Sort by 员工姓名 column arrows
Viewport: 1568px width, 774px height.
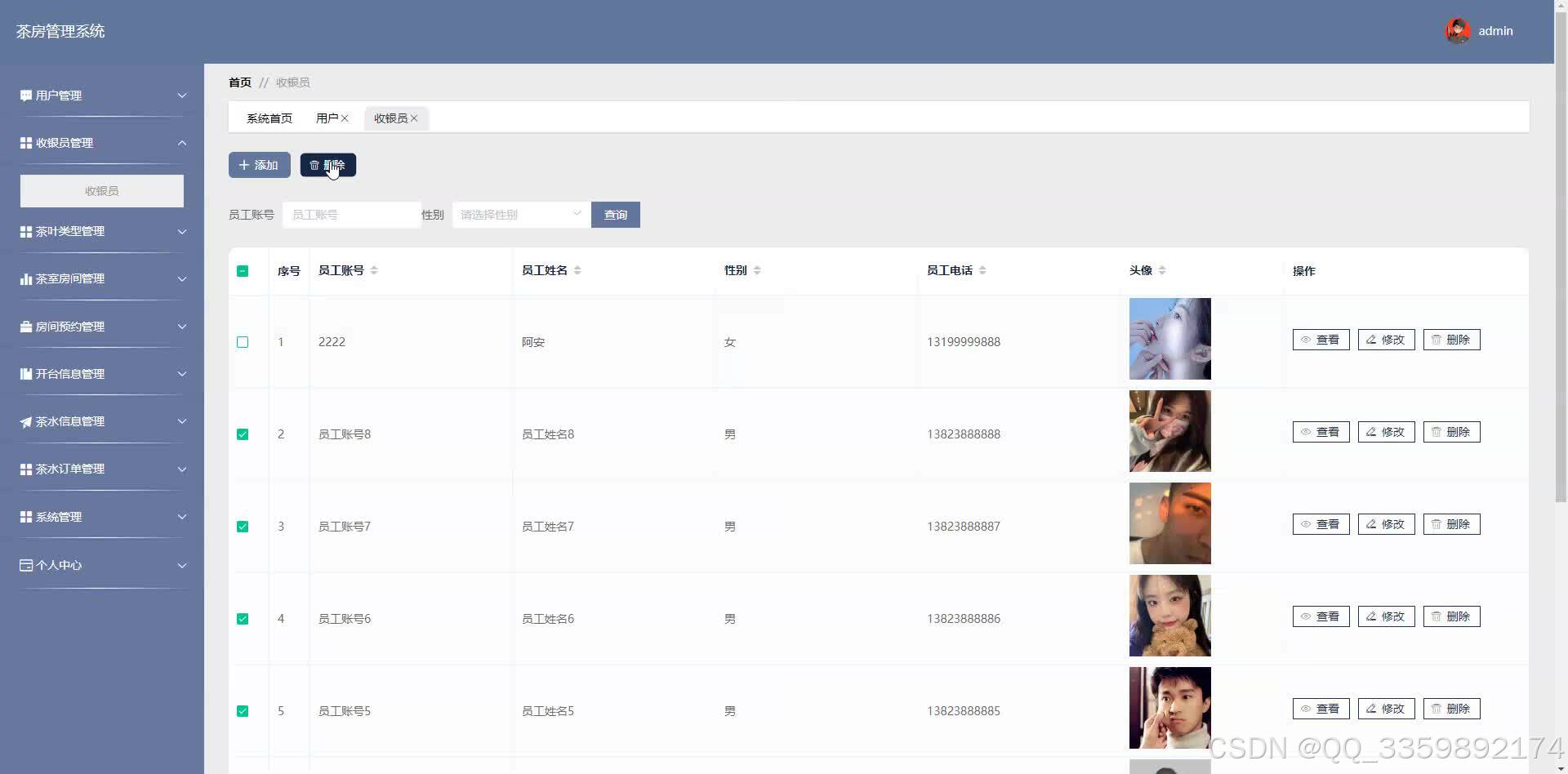coord(577,270)
